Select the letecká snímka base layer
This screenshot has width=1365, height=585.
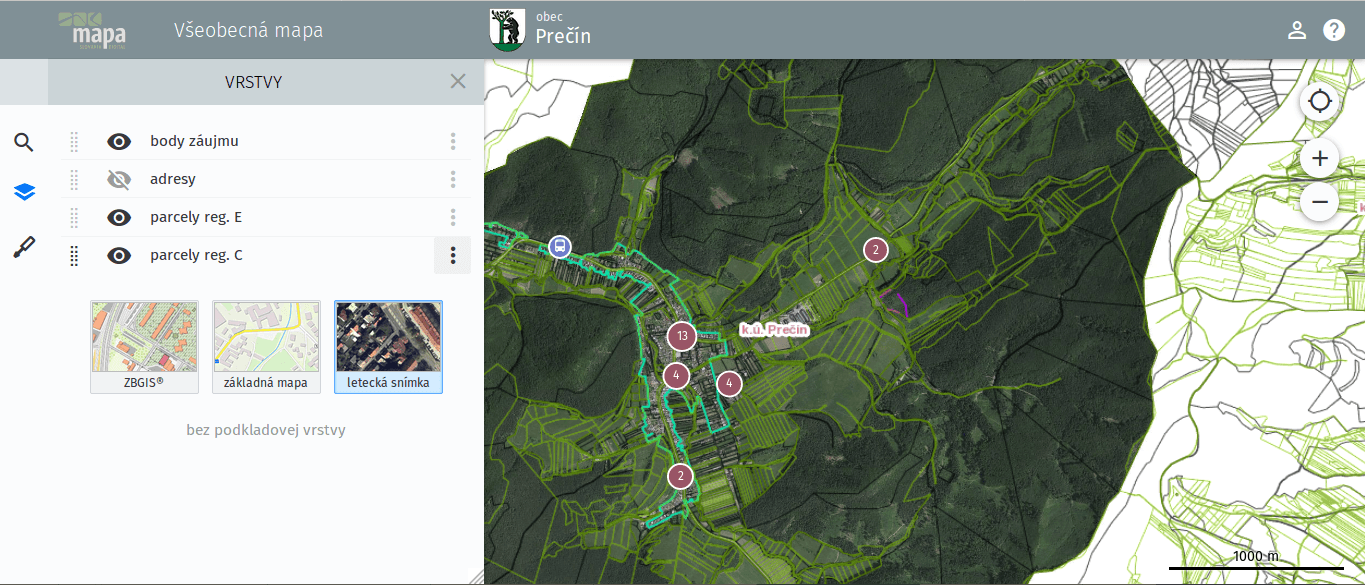click(x=388, y=347)
